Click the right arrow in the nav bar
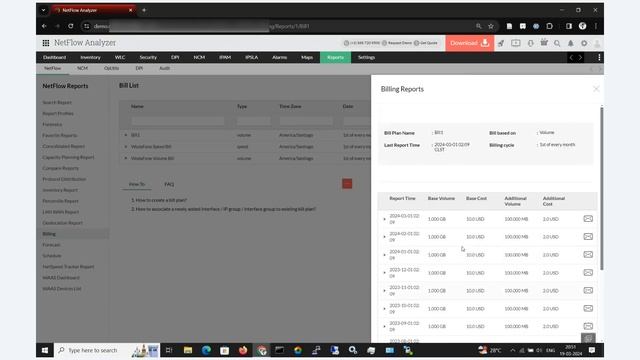Screen dimensions: 640x360 click(580, 58)
